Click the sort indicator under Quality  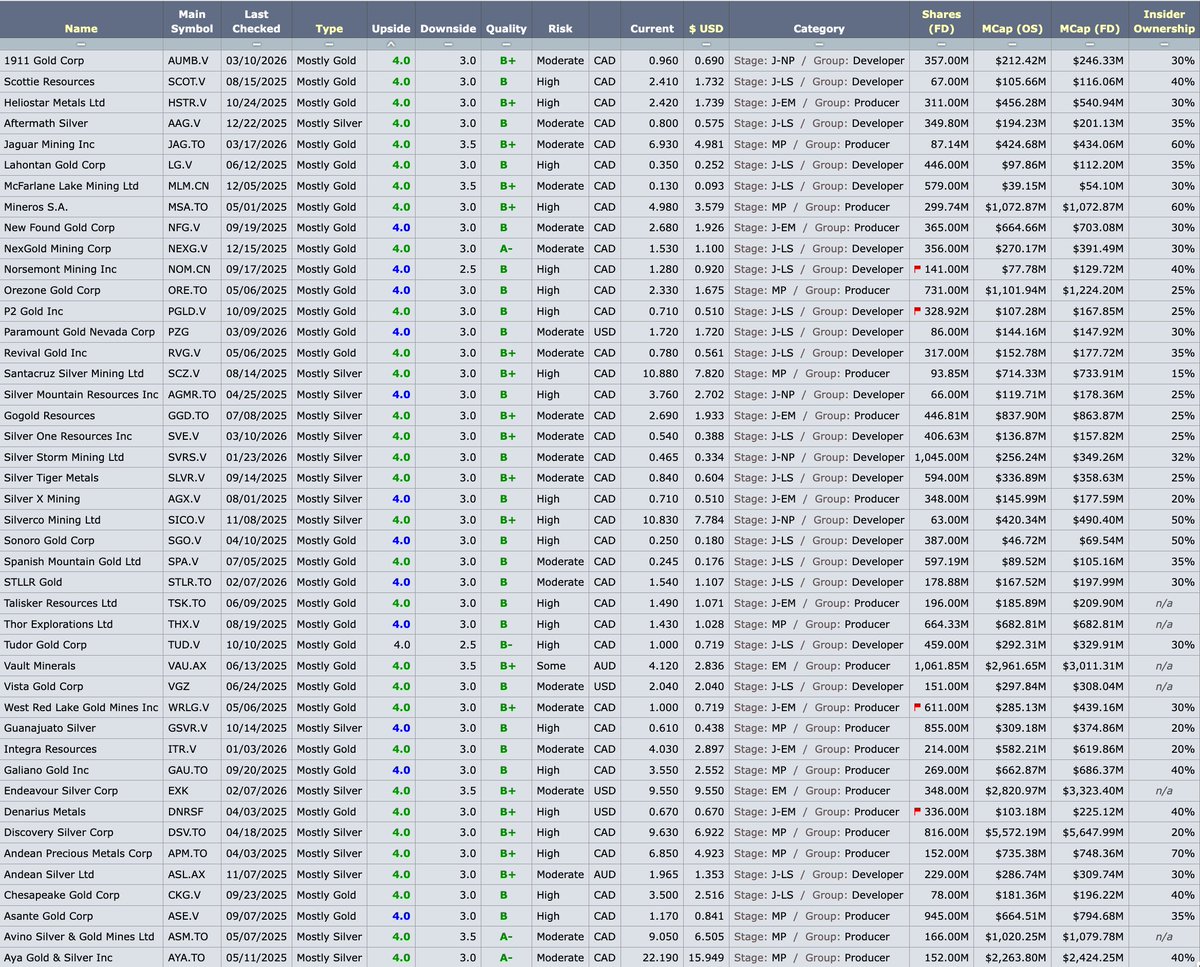[x=506, y=44]
